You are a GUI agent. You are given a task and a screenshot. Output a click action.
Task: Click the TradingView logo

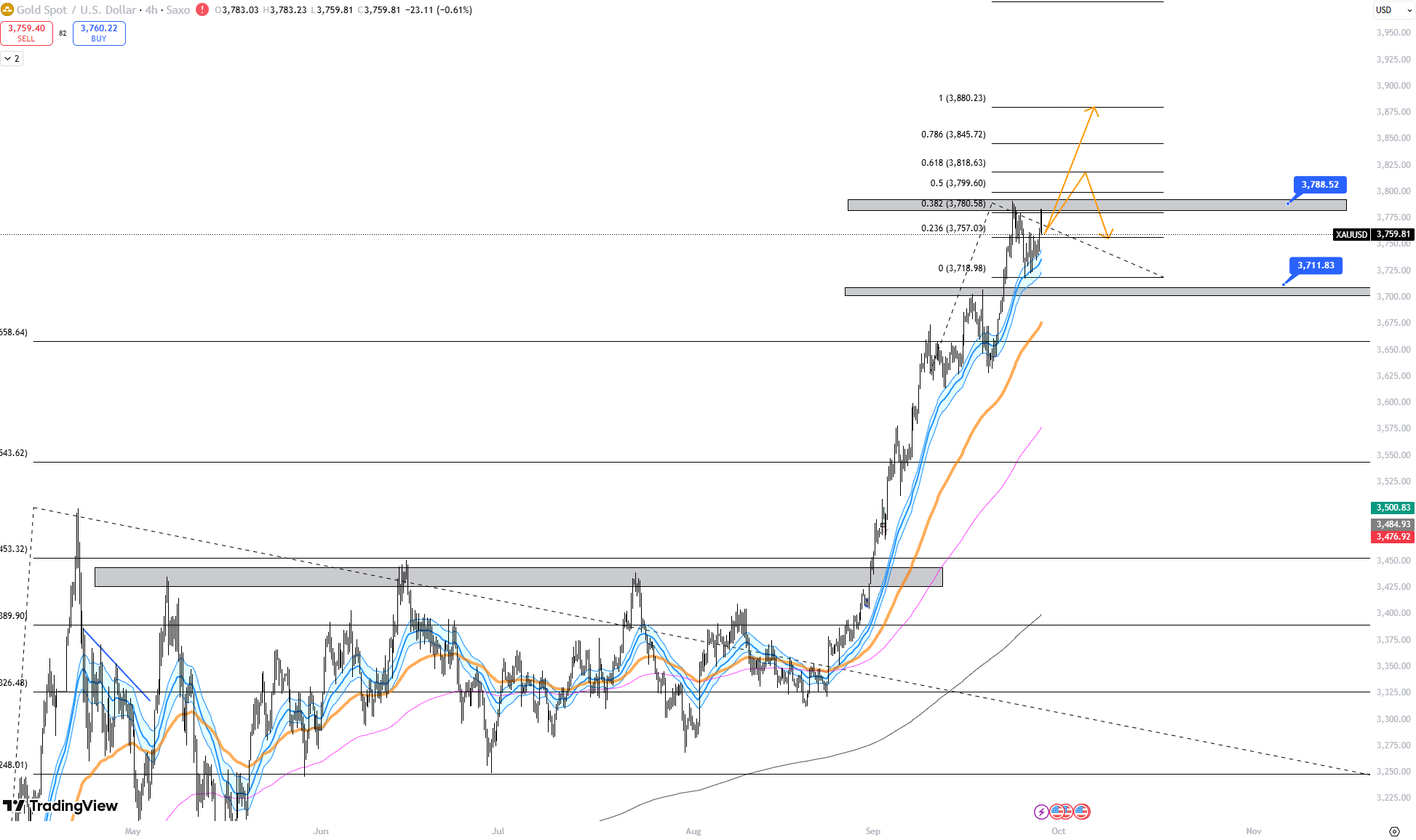tap(60, 806)
